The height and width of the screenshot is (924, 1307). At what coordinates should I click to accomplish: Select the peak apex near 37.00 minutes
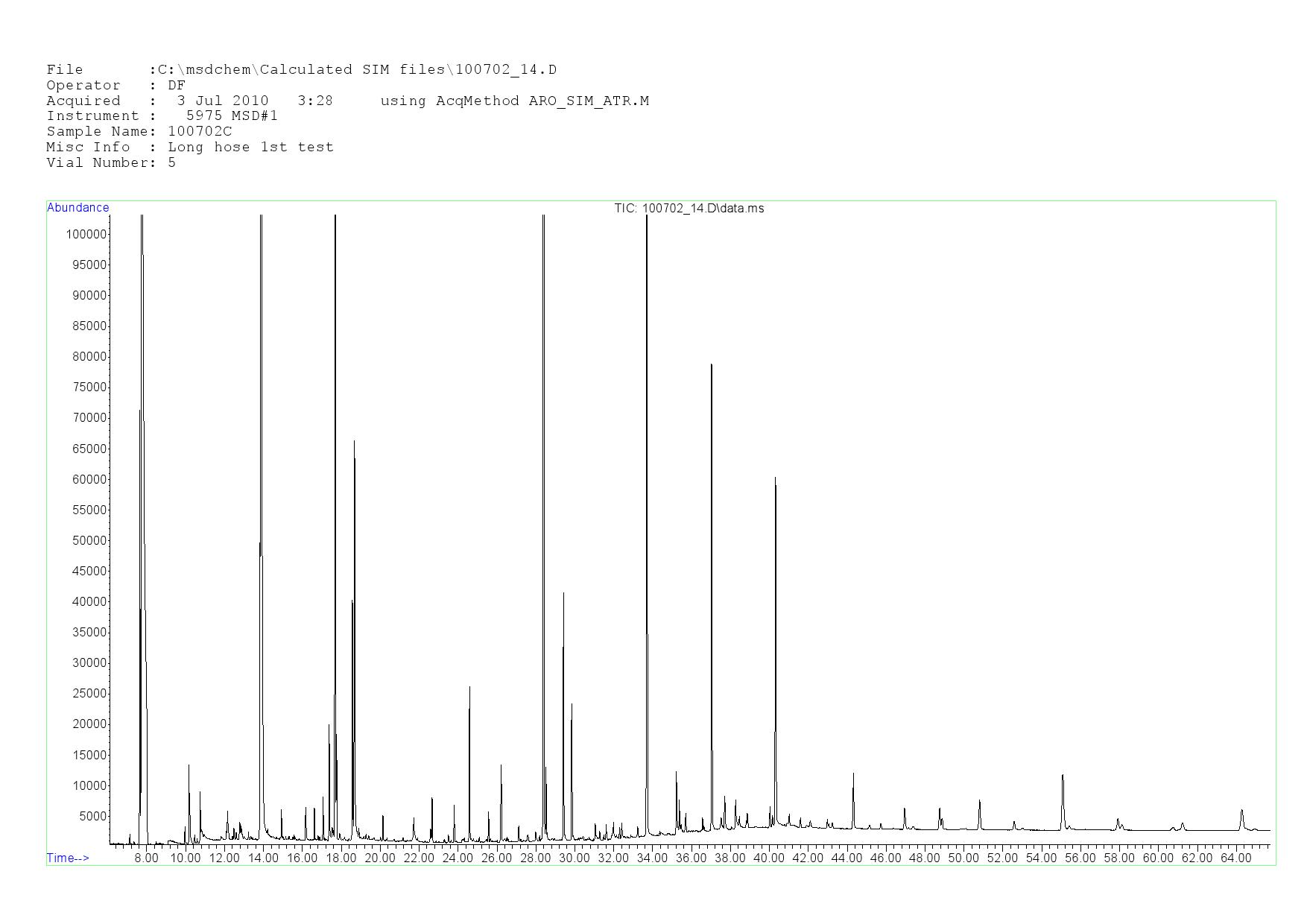click(712, 366)
